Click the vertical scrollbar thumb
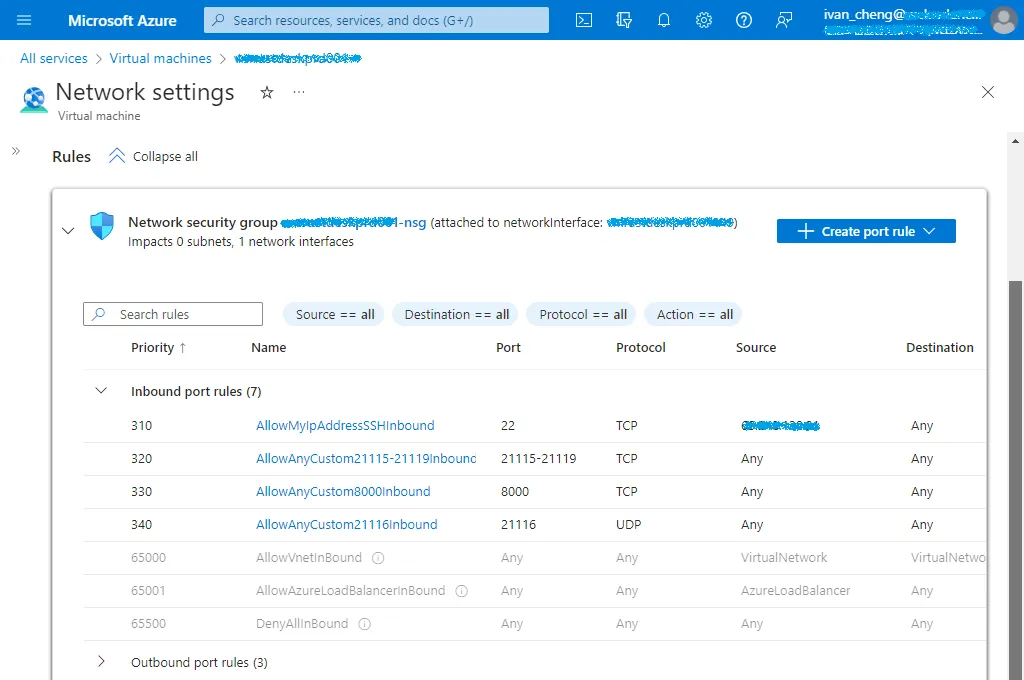Screen dimensions: 1024x680 (1015, 480)
